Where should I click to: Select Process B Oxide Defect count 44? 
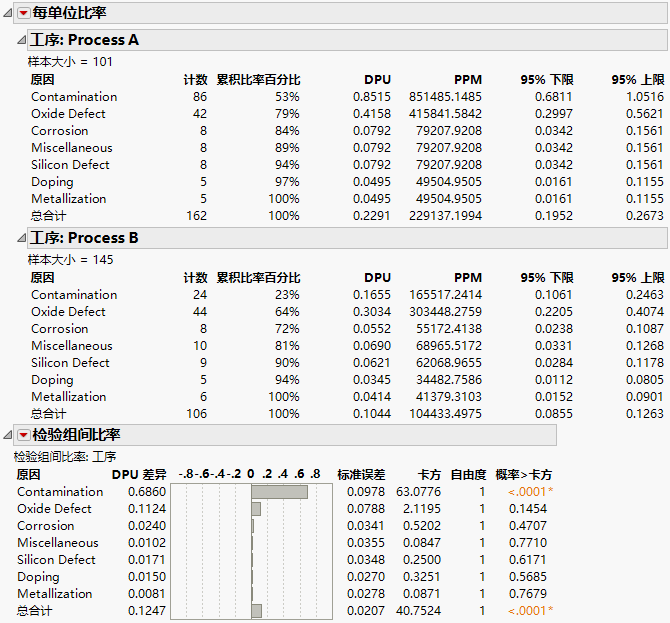[x=200, y=312]
